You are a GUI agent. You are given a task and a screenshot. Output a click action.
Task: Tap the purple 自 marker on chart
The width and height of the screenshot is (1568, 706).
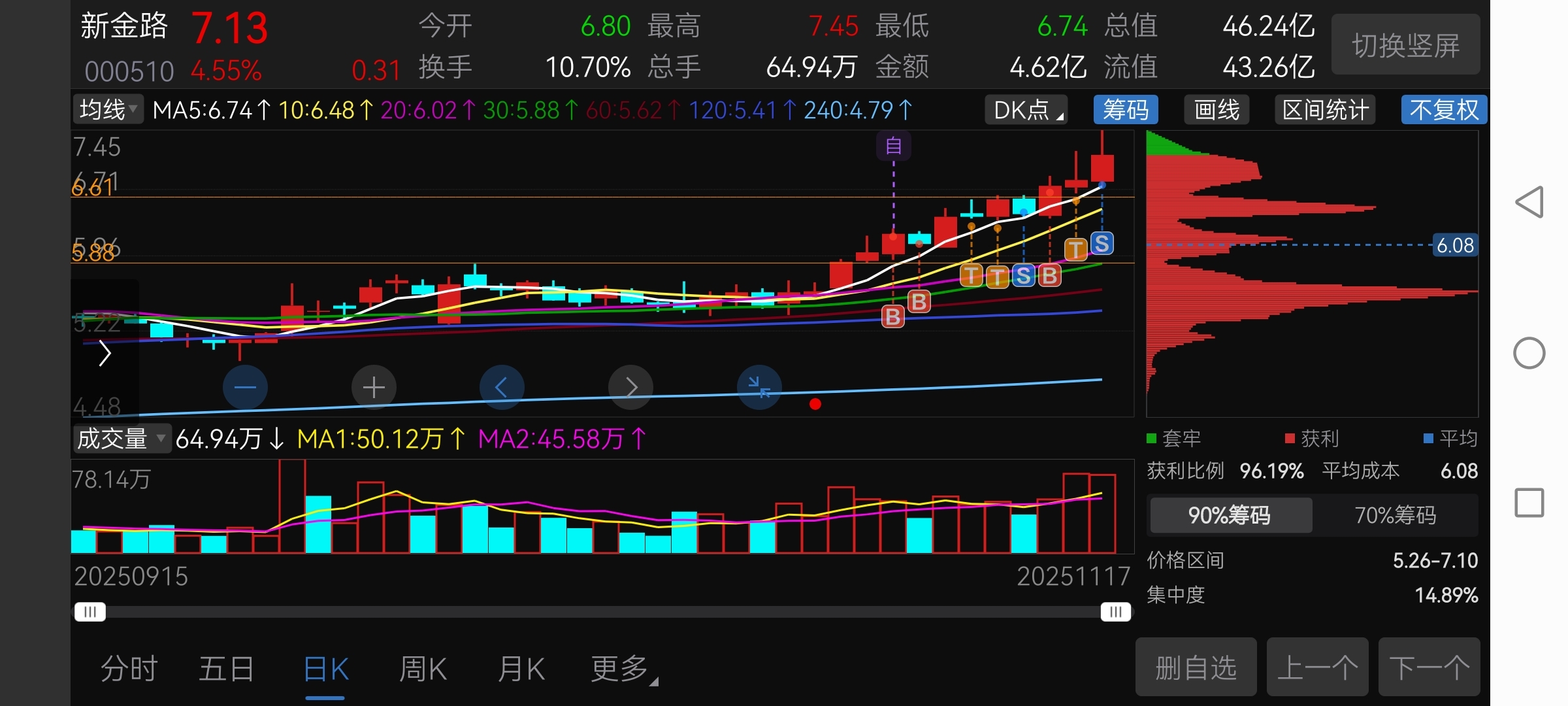pos(893,146)
